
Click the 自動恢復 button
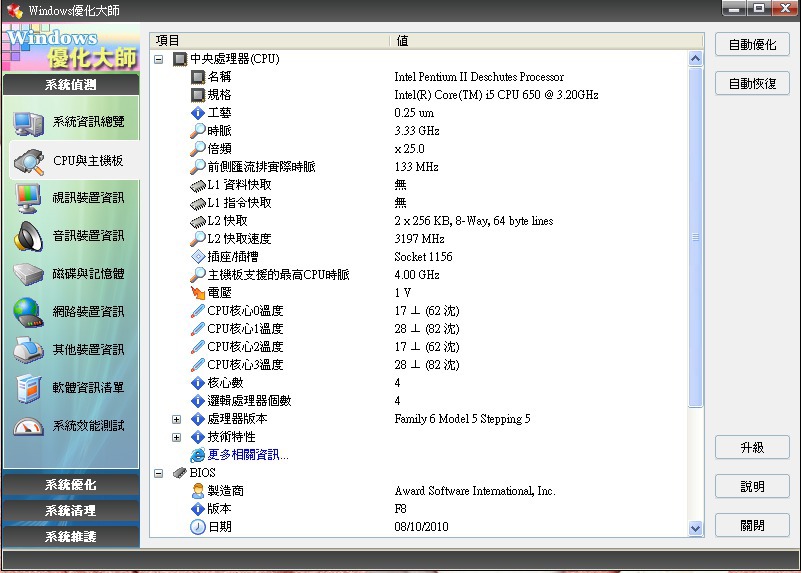752,83
